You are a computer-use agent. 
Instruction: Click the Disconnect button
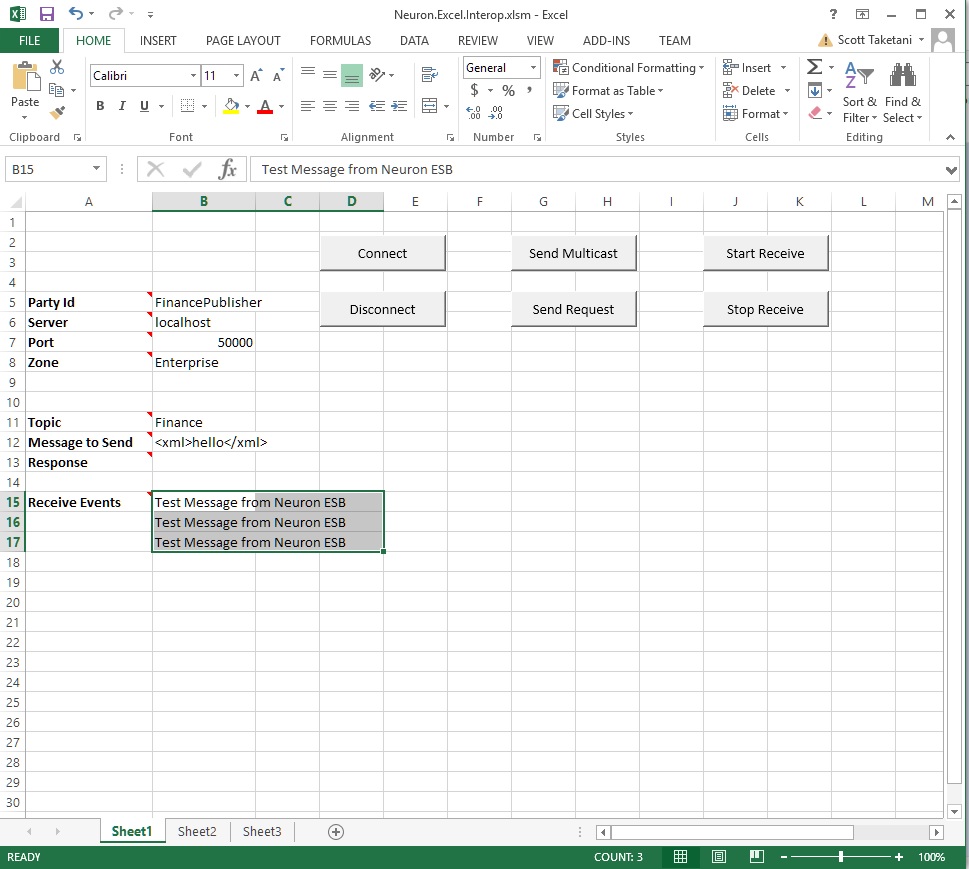383,309
